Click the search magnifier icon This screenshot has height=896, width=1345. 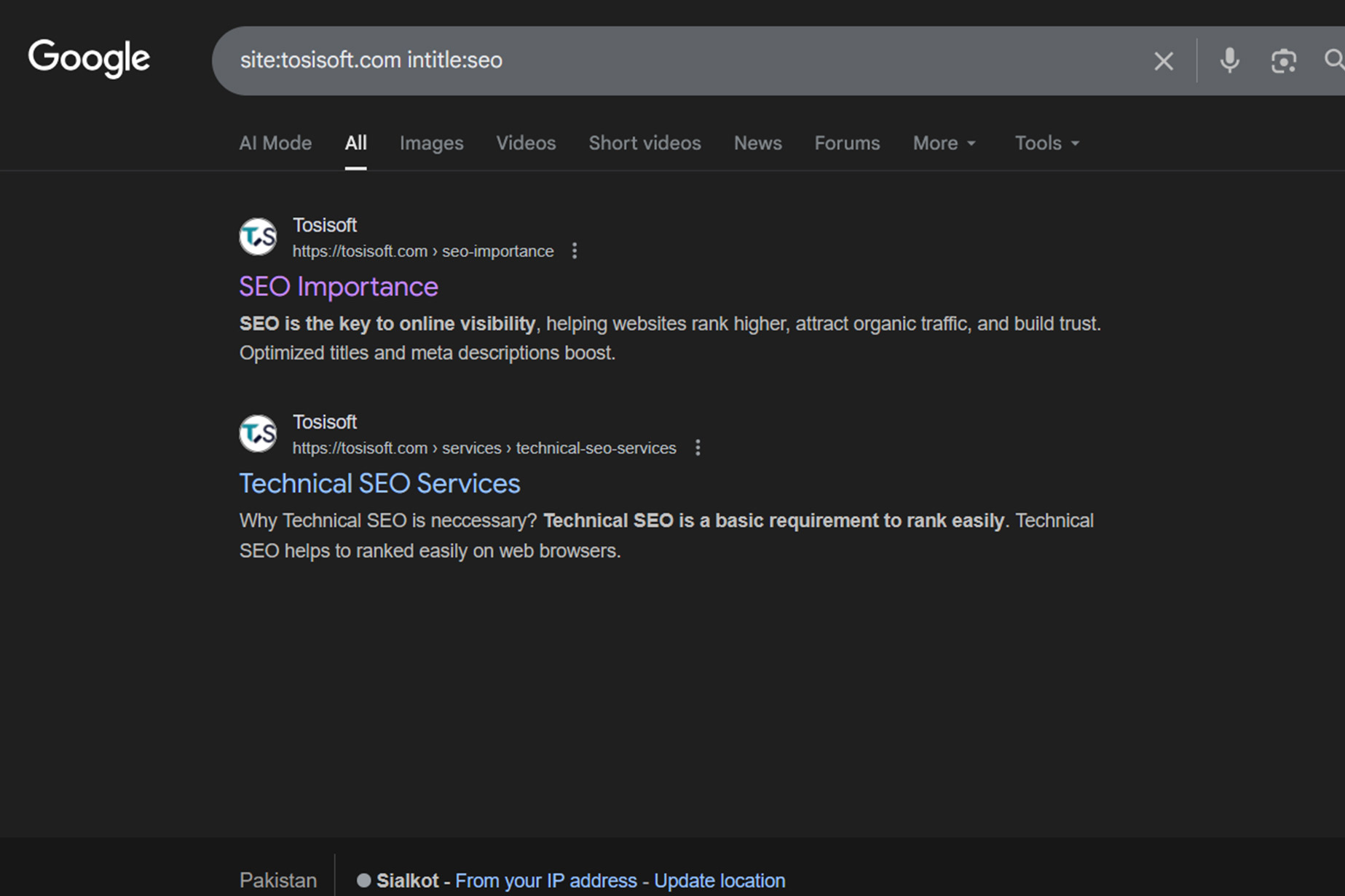[x=1334, y=61]
